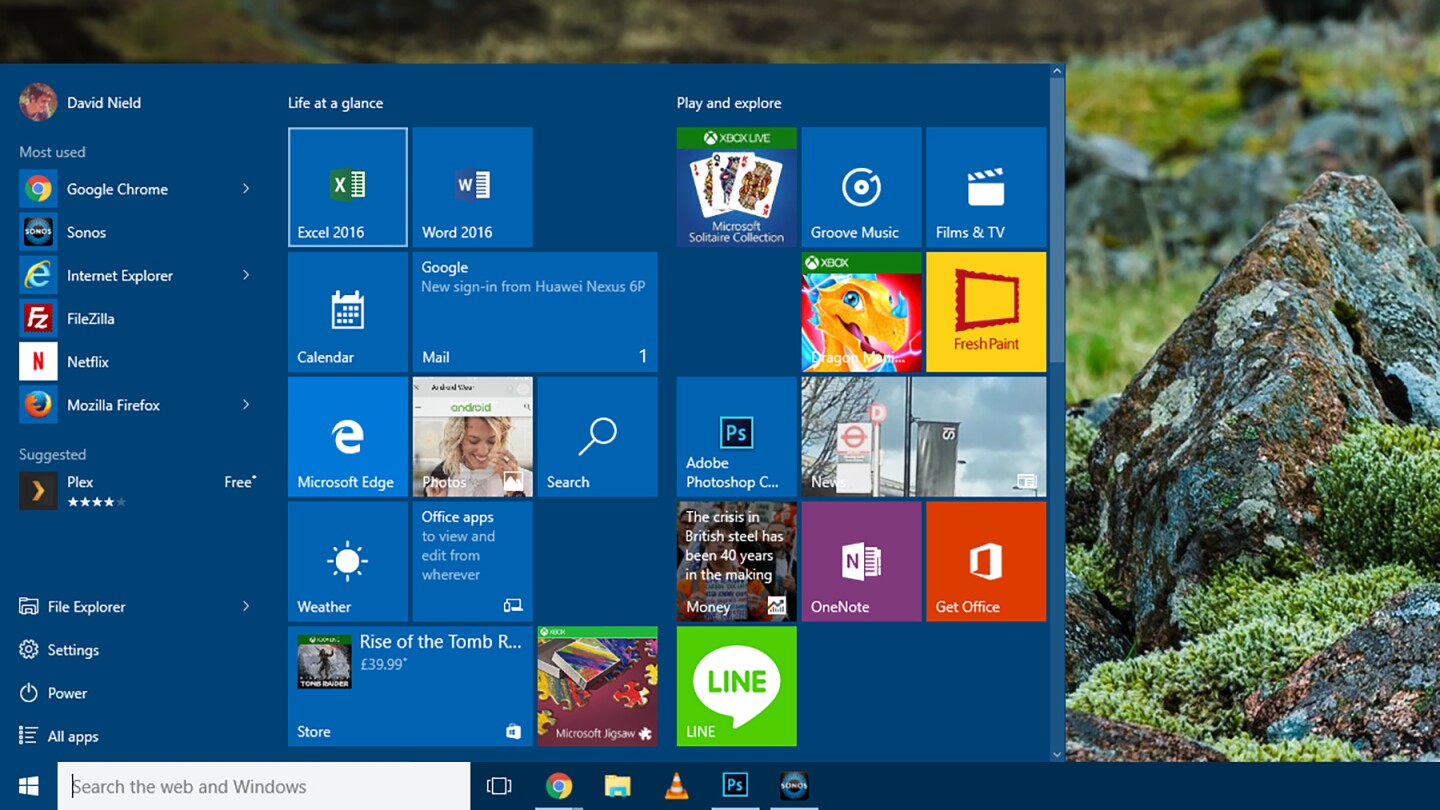The width and height of the screenshot is (1440, 810).
Task: Open Sonos from the taskbar
Action: coord(794,786)
